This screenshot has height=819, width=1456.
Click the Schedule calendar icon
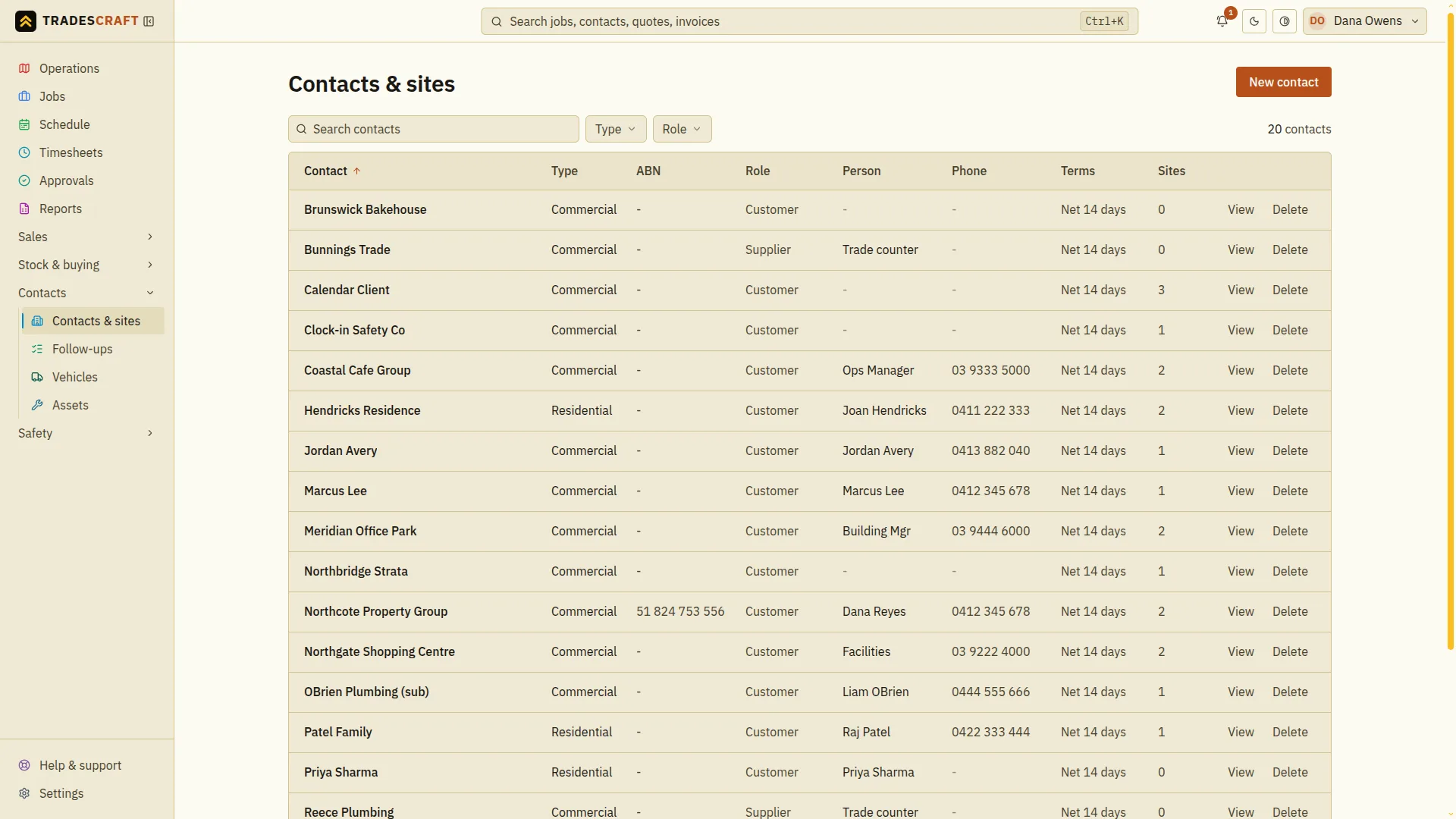[x=24, y=124]
